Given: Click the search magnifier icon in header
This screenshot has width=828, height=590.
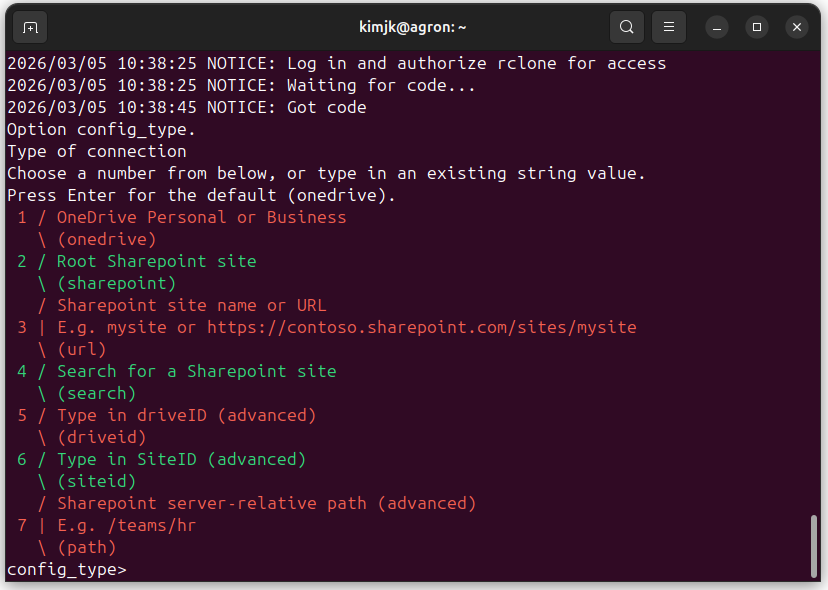Looking at the screenshot, I should (626, 27).
